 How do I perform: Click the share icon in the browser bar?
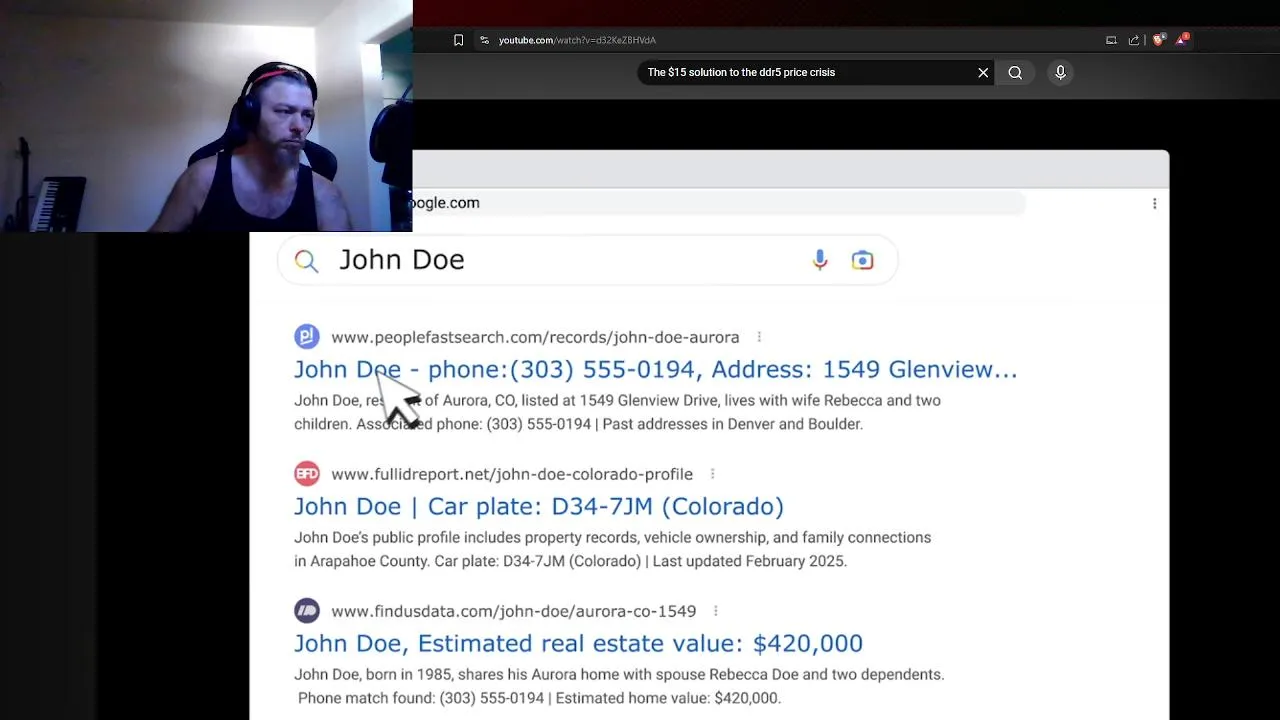(x=1134, y=40)
